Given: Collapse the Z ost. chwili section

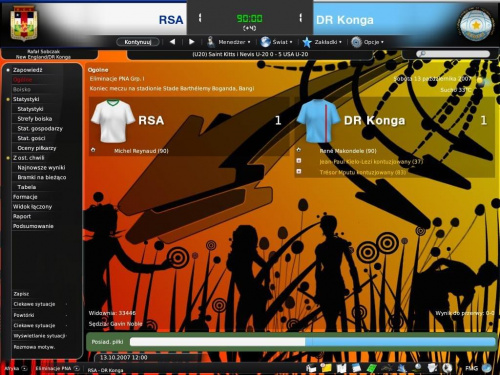Looking at the screenshot, I should [8, 158].
